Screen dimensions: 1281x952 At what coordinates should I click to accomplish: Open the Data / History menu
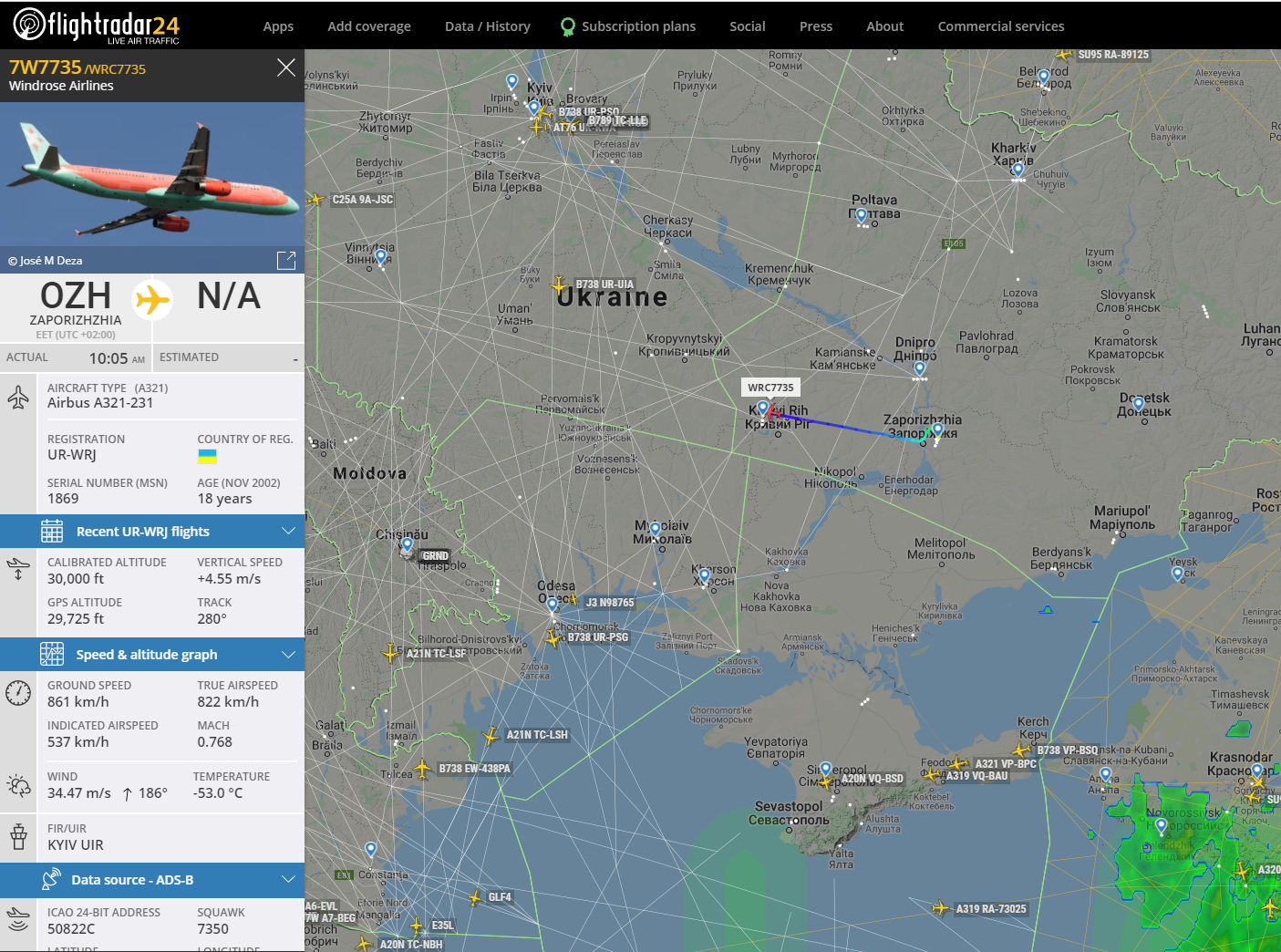tap(488, 26)
